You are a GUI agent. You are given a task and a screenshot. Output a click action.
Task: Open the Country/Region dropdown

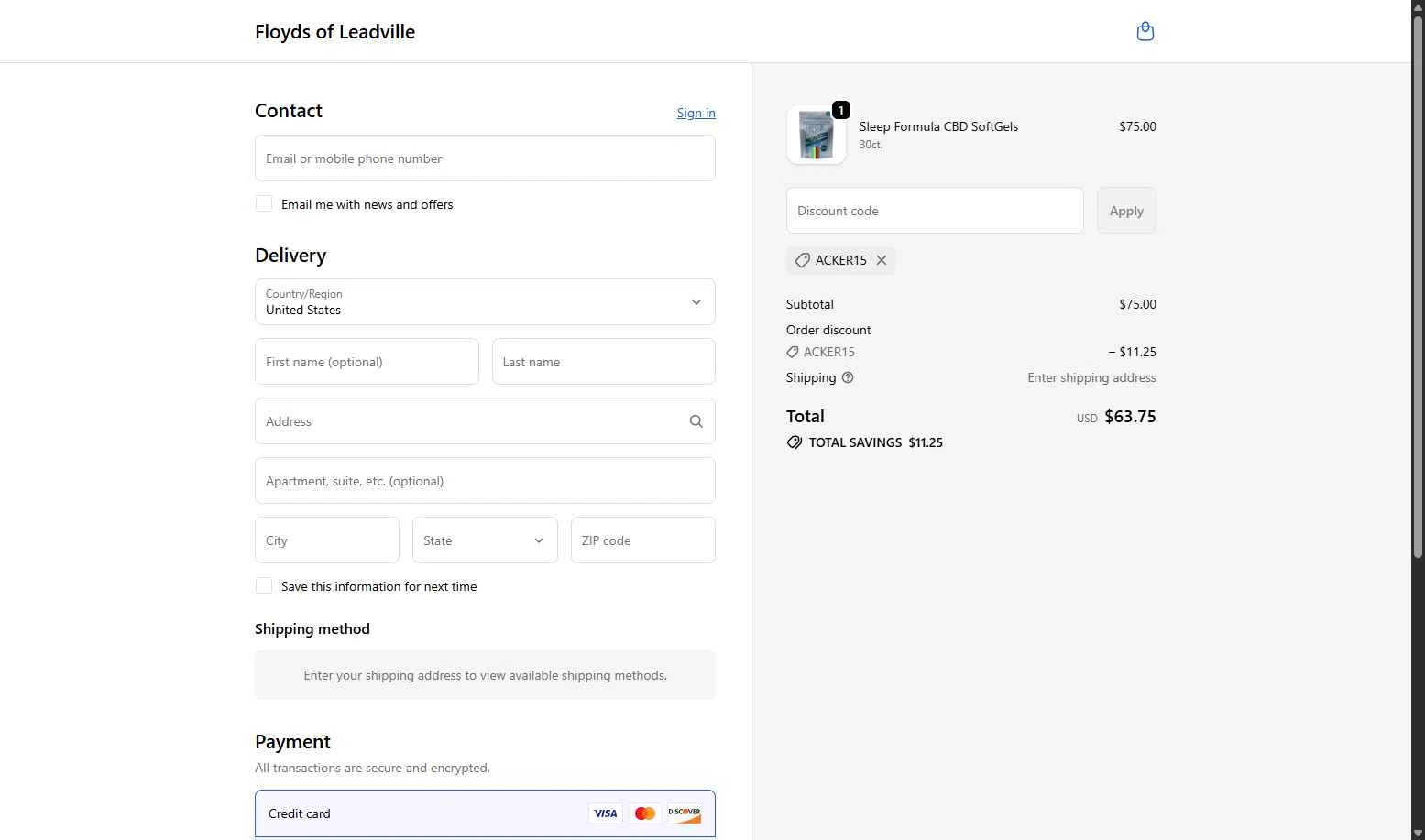click(485, 302)
